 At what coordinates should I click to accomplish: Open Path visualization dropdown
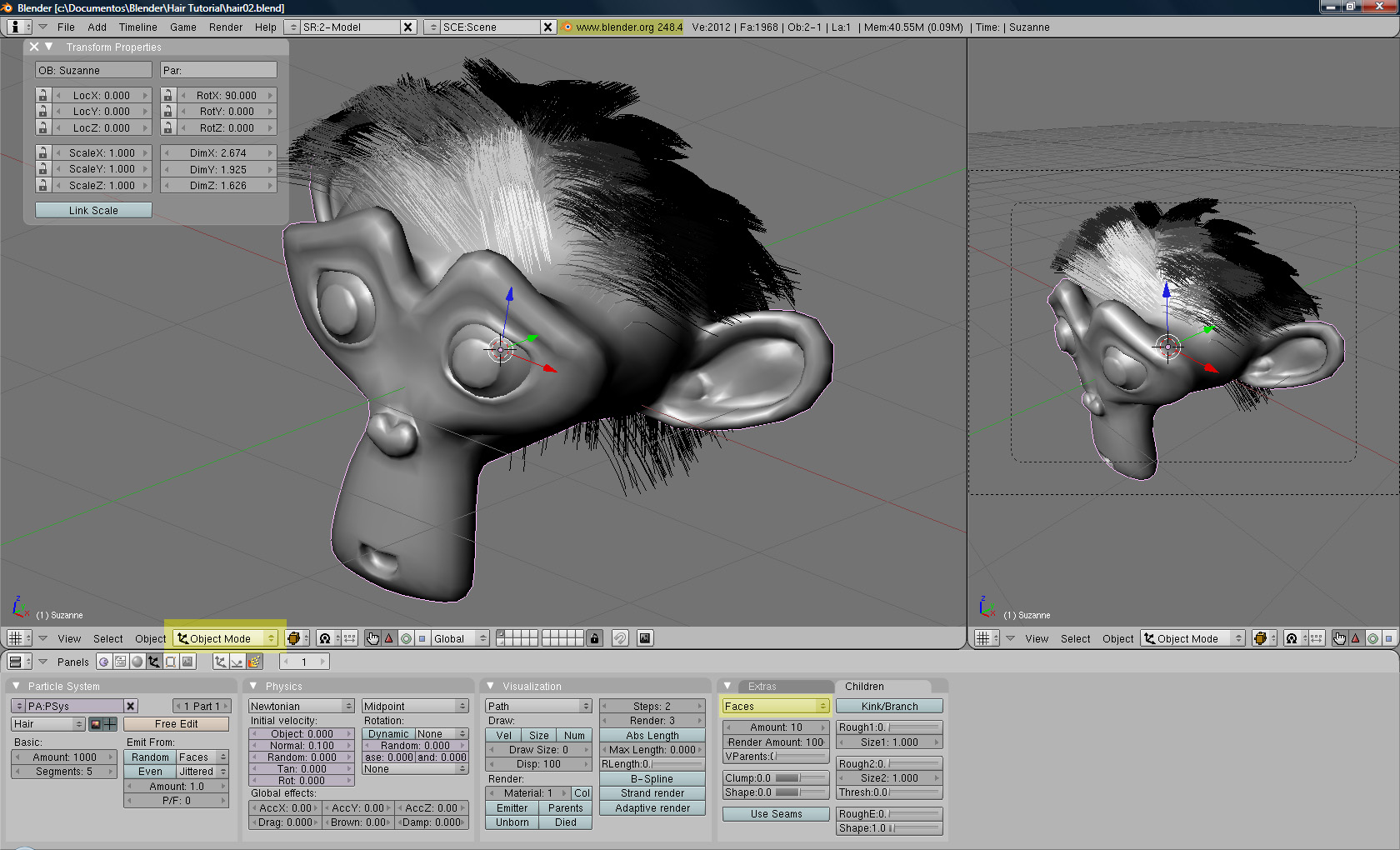tap(539, 706)
